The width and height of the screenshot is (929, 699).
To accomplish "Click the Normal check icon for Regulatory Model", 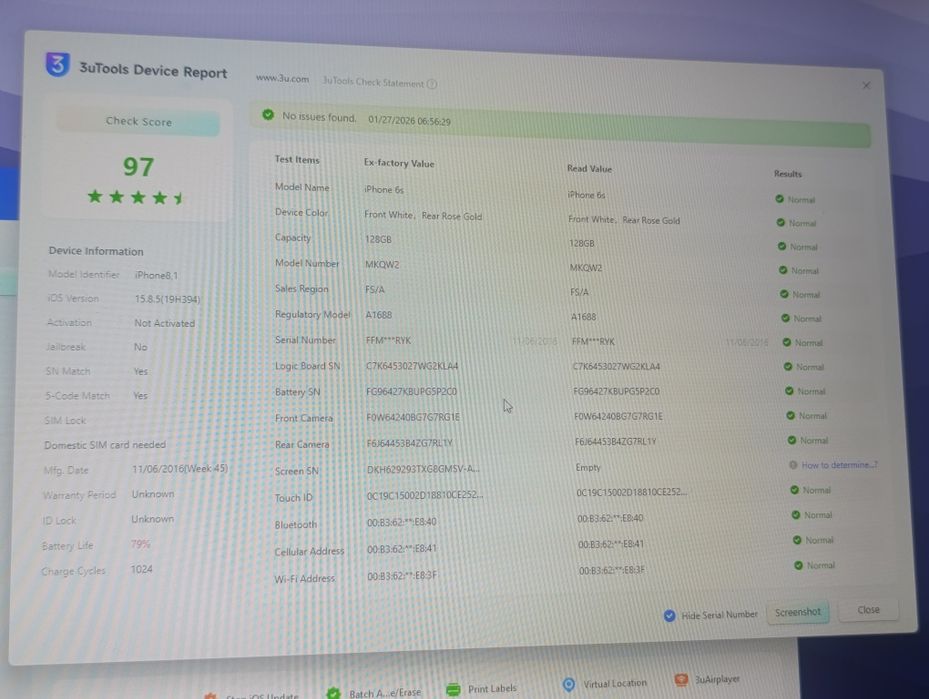I will [x=786, y=318].
